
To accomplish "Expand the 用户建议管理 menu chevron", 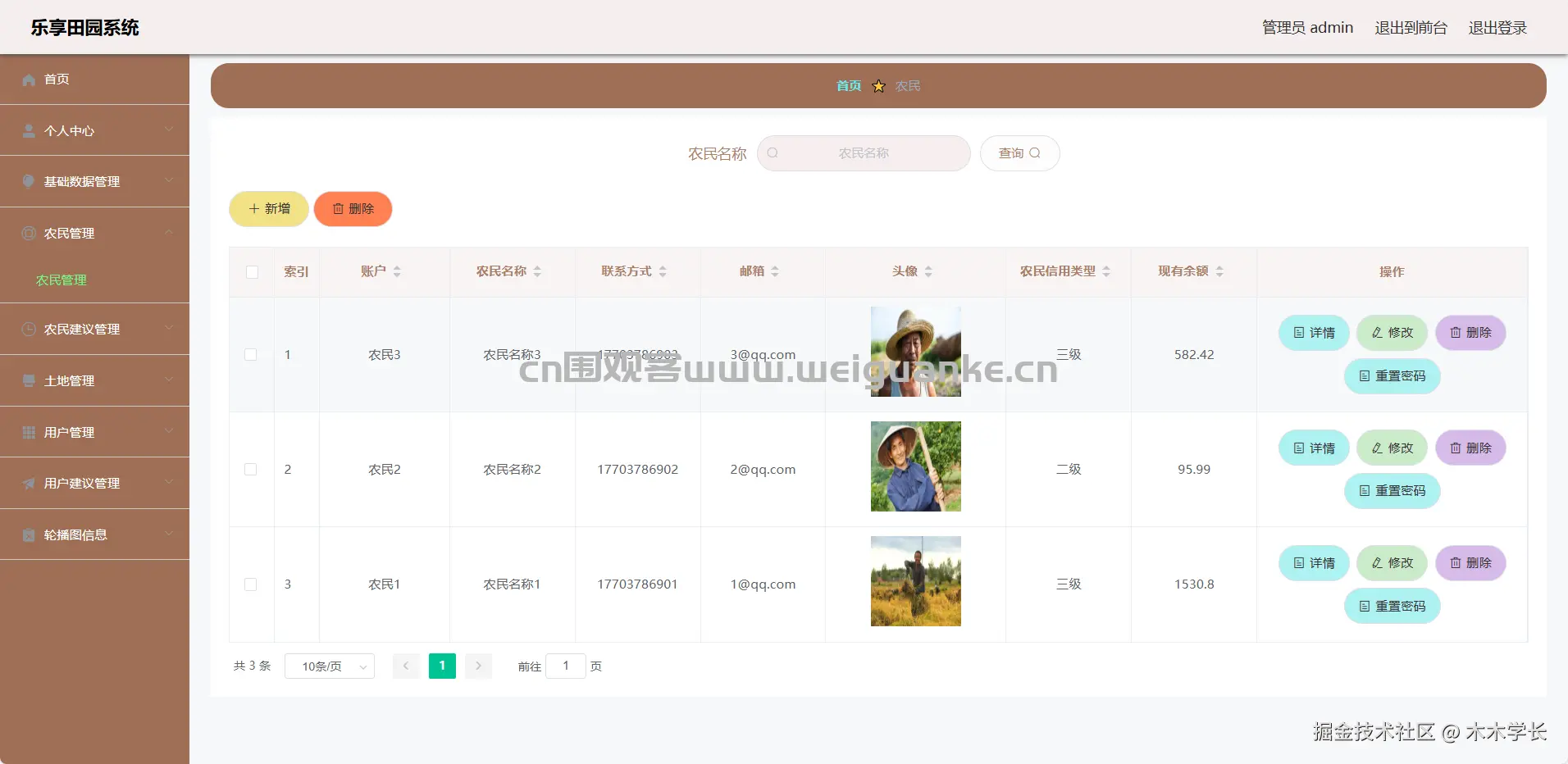I will tap(169, 482).
